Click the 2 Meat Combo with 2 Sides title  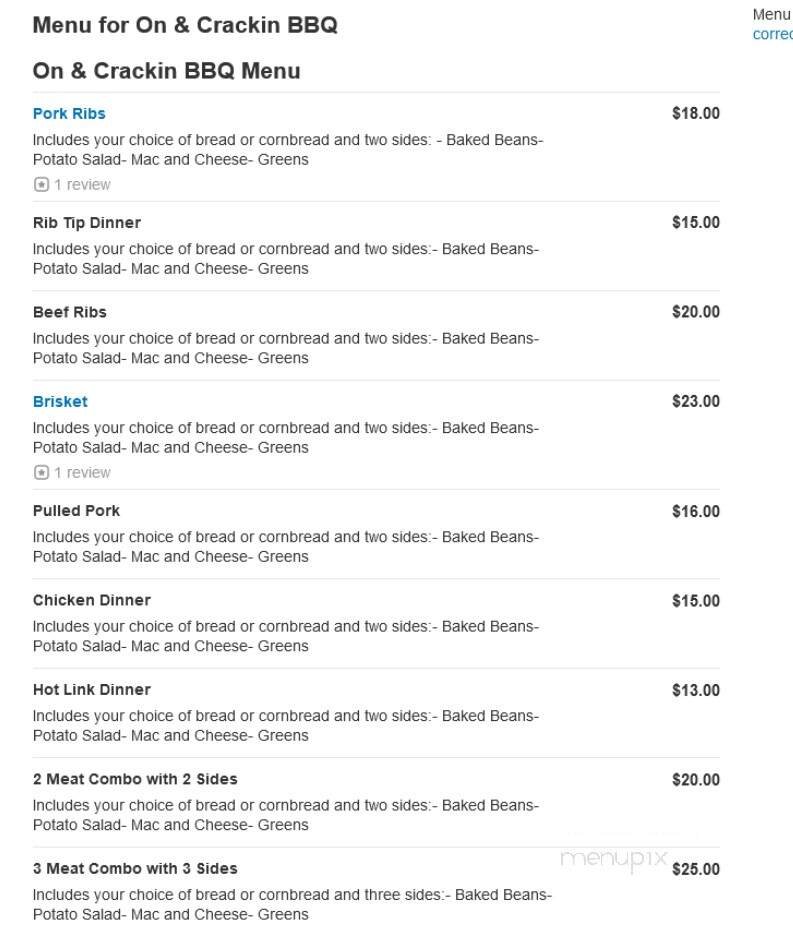[135, 779]
